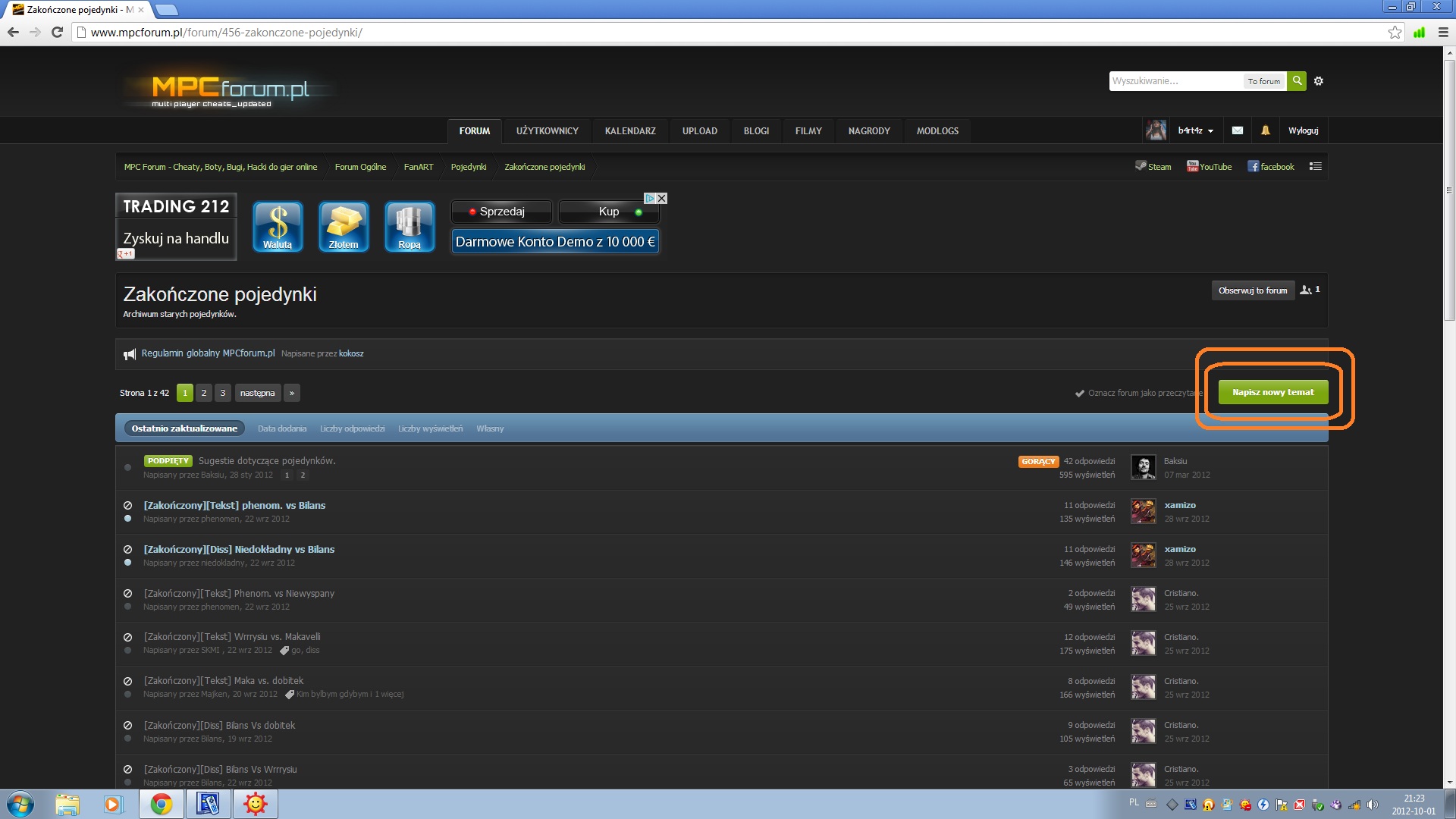Click the Złotem gold bars icon
Image resolution: width=1456 pixels, height=819 pixels.
(x=344, y=227)
